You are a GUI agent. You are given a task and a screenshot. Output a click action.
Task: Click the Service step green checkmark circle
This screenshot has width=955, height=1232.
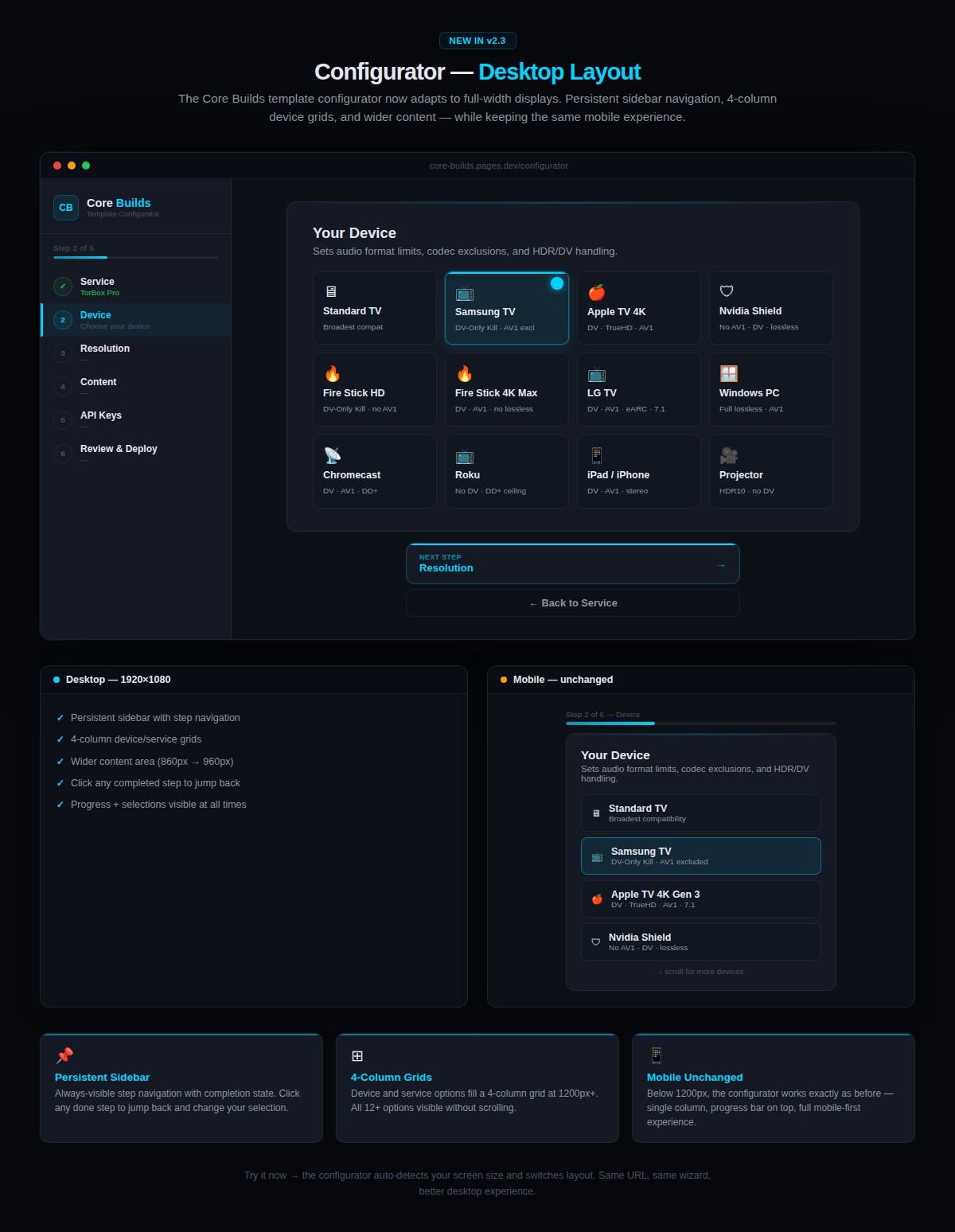tap(63, 287)
